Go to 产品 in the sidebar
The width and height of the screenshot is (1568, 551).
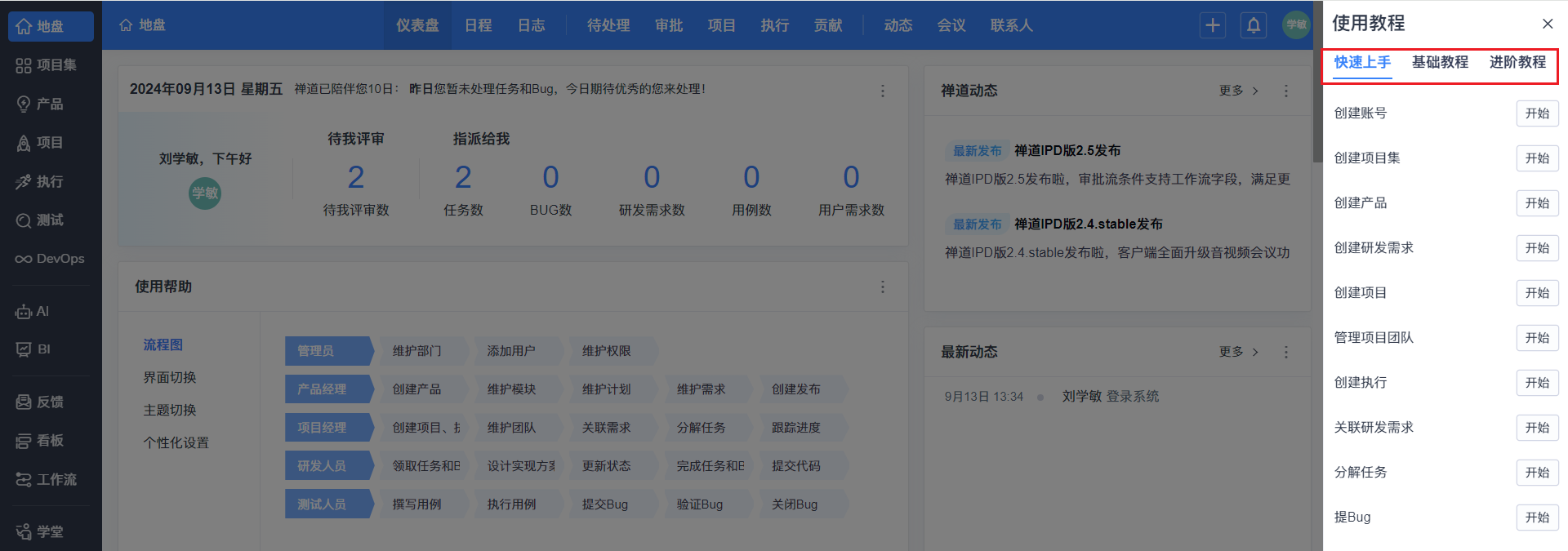click(41, 104)
